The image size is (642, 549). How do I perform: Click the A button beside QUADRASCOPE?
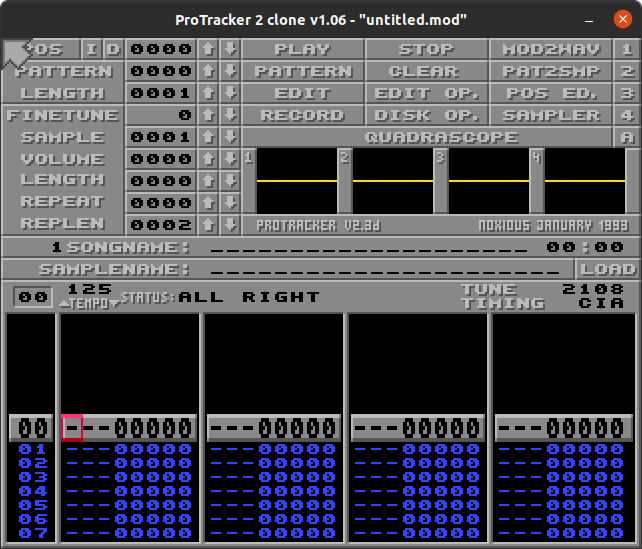[x=626, y=137]
